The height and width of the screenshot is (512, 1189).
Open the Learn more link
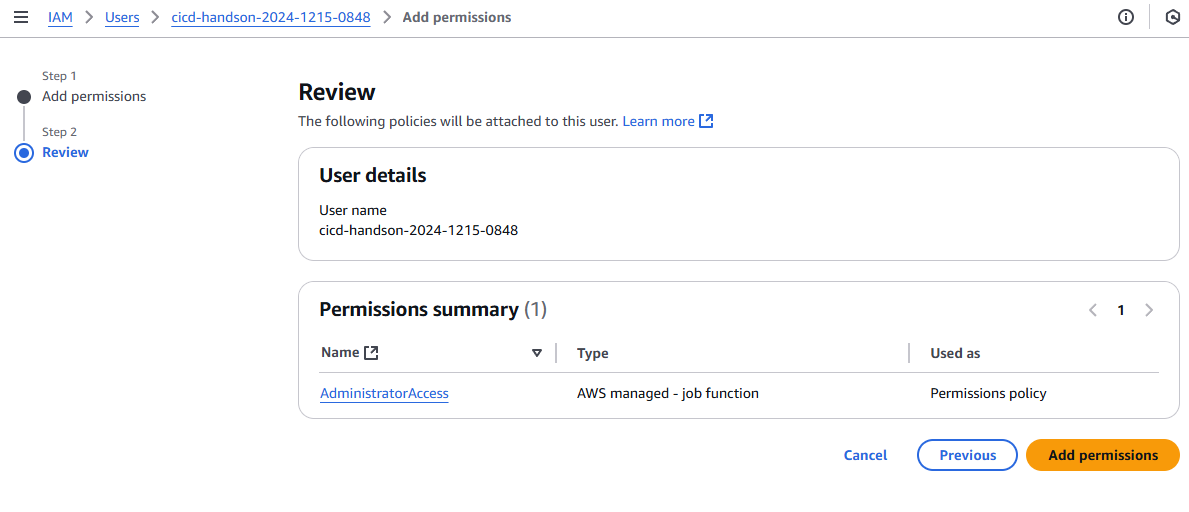[x=658, y=121]
